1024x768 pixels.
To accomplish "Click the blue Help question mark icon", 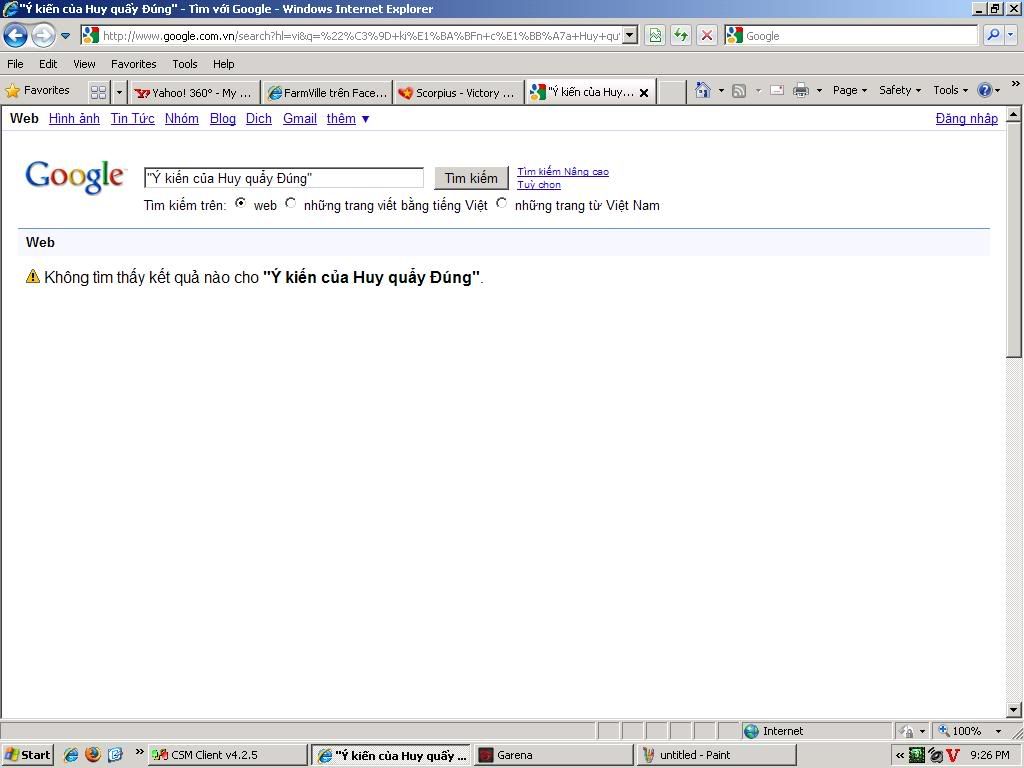I will (985, 91).
